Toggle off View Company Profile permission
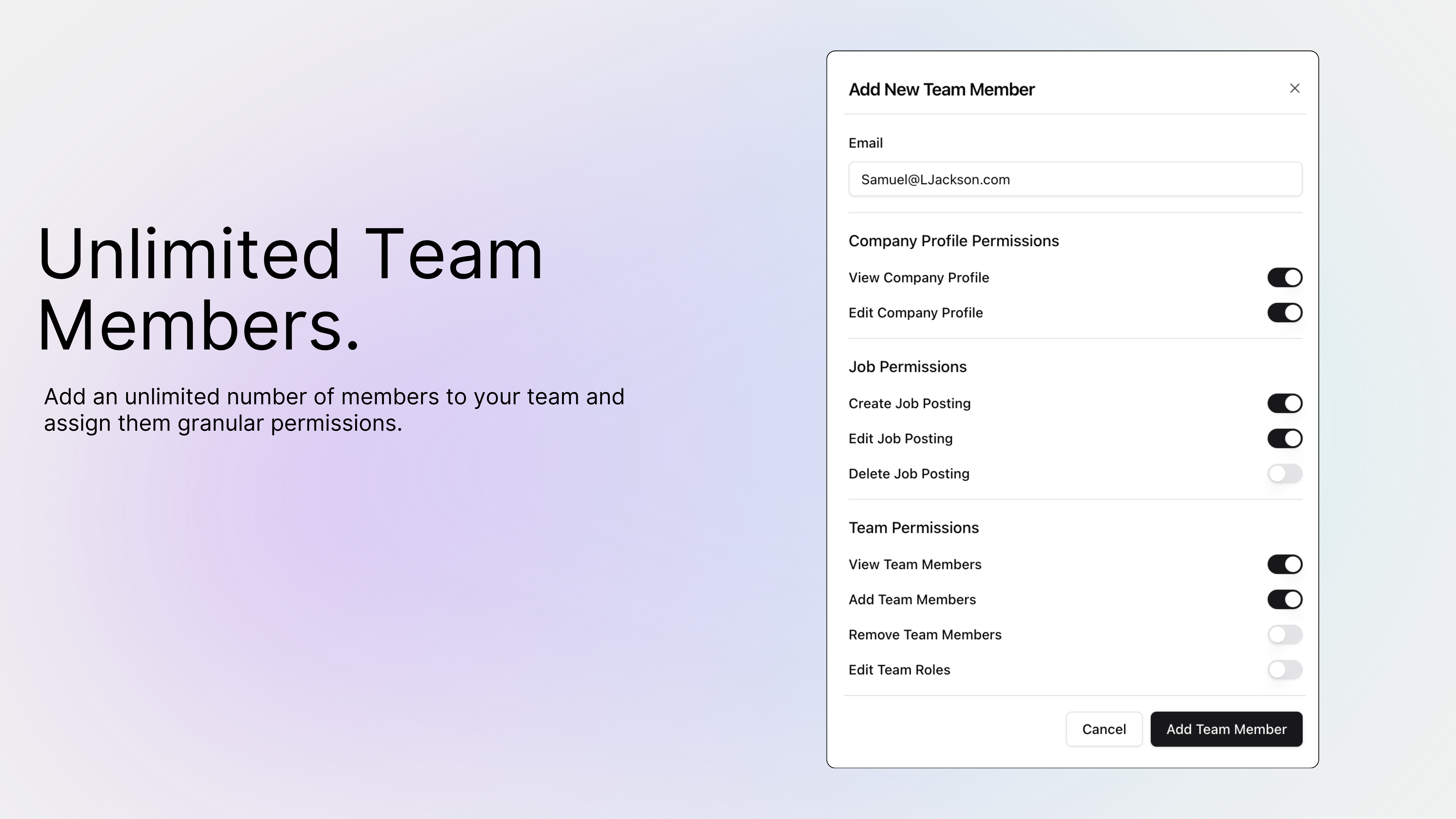1456x819 pixels. click(1284, 278)
